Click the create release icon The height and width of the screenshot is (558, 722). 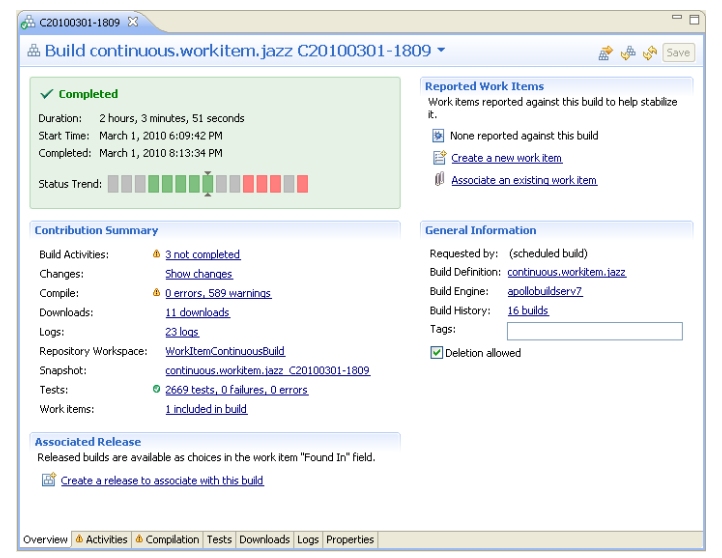[x=48, y=481]
